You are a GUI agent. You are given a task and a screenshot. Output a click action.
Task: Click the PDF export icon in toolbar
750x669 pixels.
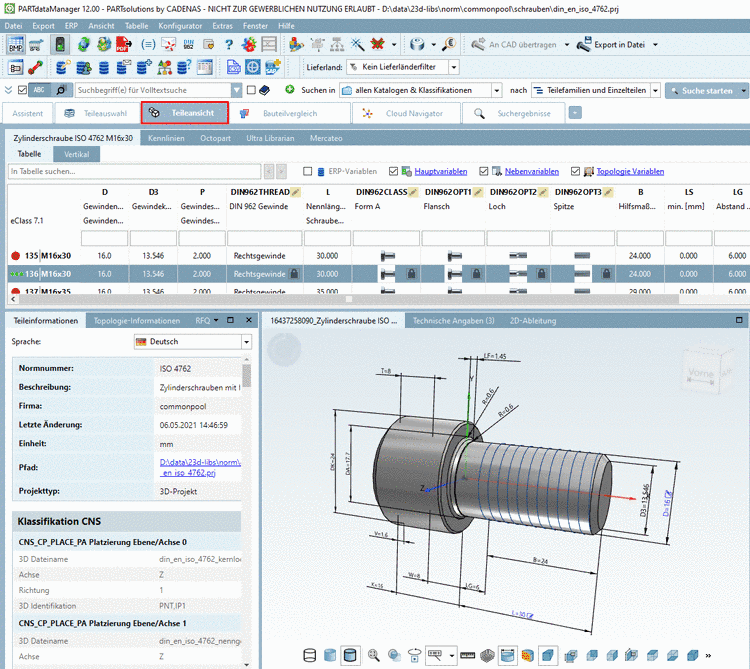point(122,45)
